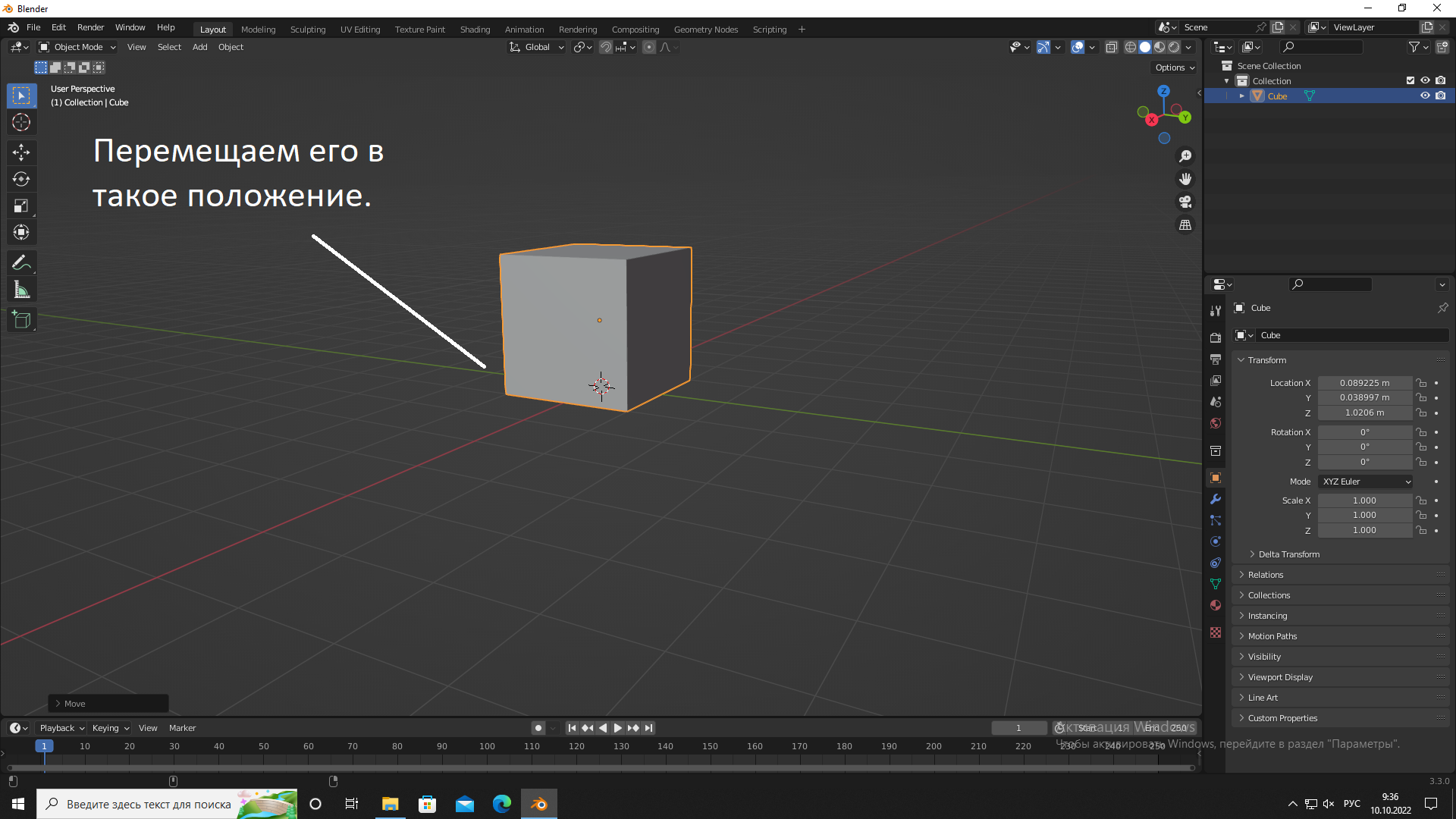Image resolution: width=1456 pixels, height=819 pixels.
Task: Play animation forward
Action: click(x=618, y=728)
